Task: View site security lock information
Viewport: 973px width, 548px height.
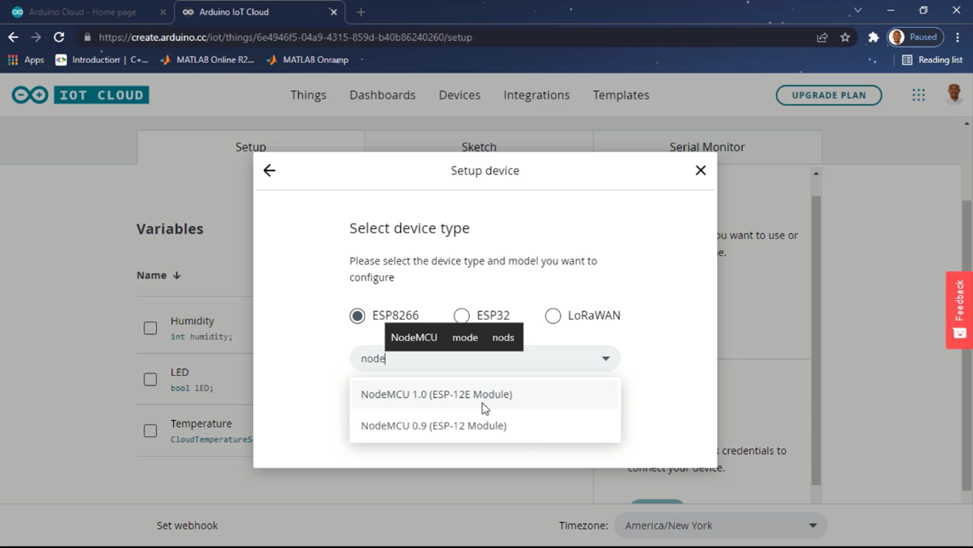Action: coord(87,37)
